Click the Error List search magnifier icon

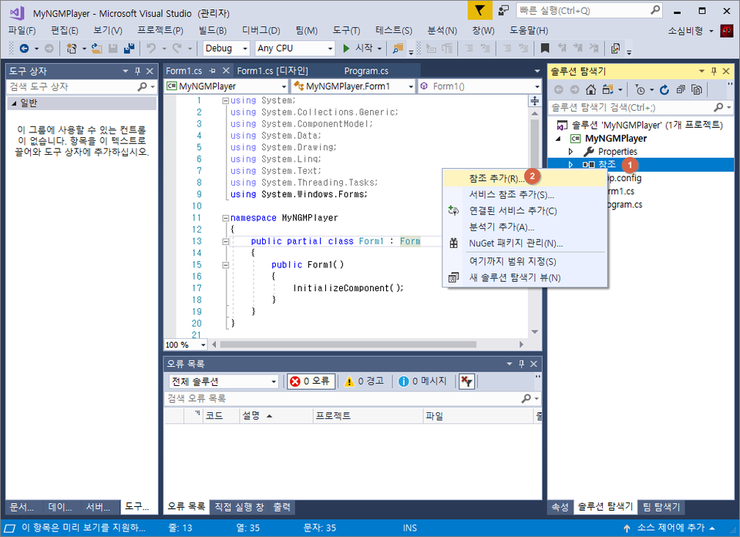(x=526, y=399)
